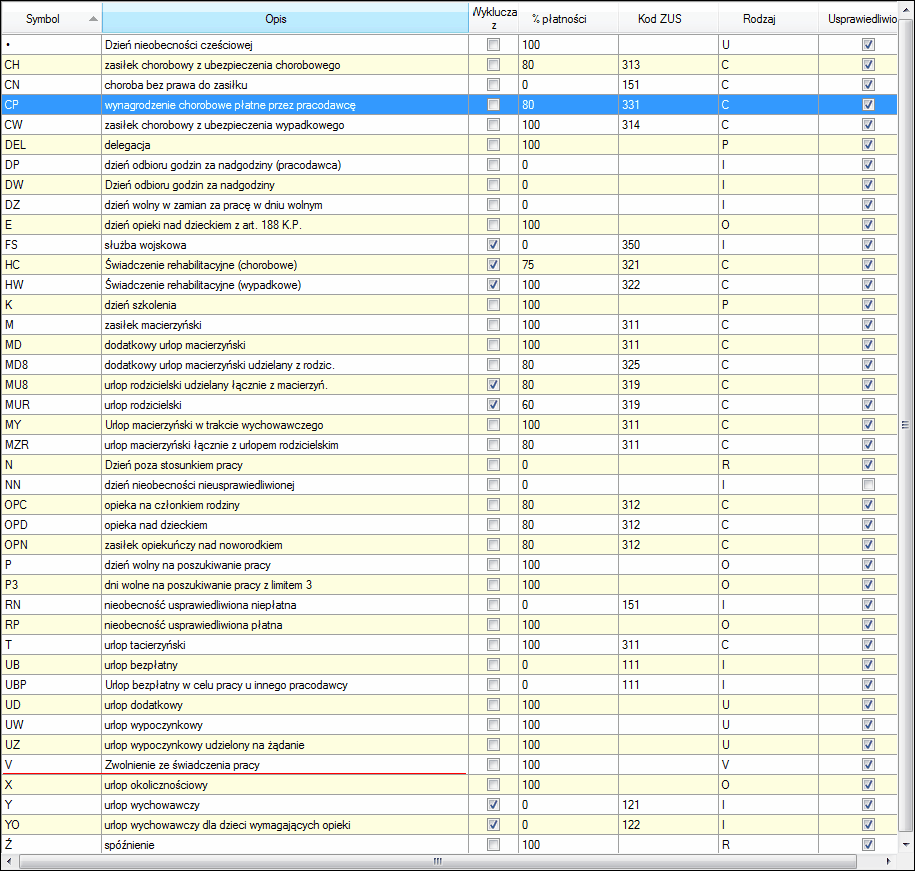The width and height of the screenshot is (915, 871).
Task: Click the vertical scrollbar up arrow
Action: click(906, 12)
